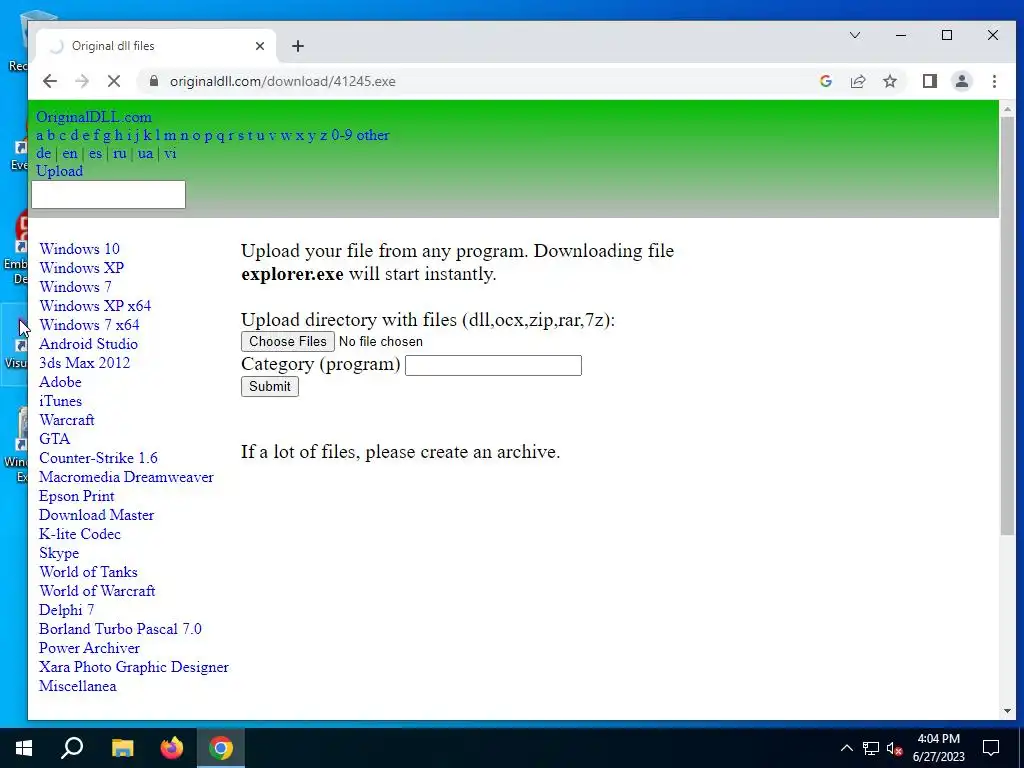1024x768 pixels.
Task: Select the Original dll files tab
Action: point(155,46)
